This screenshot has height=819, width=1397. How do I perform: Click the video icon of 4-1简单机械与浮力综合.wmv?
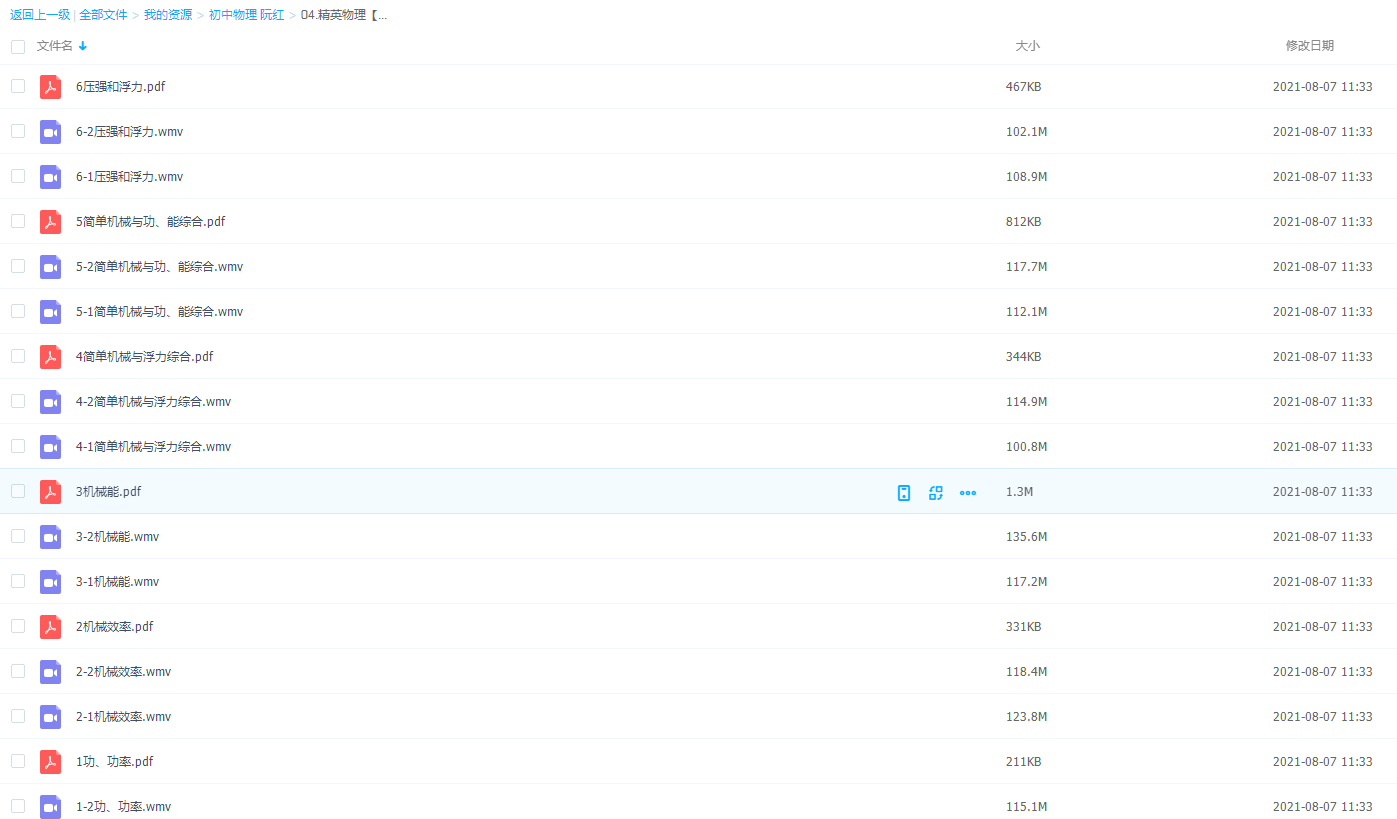click(x=50, y=447)
